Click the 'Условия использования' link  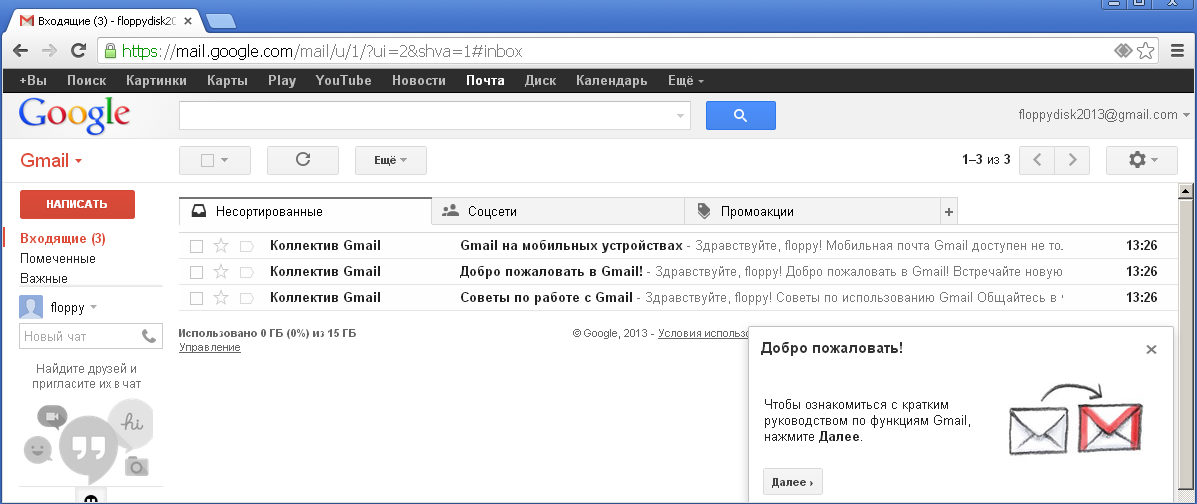tap(703, 333)
